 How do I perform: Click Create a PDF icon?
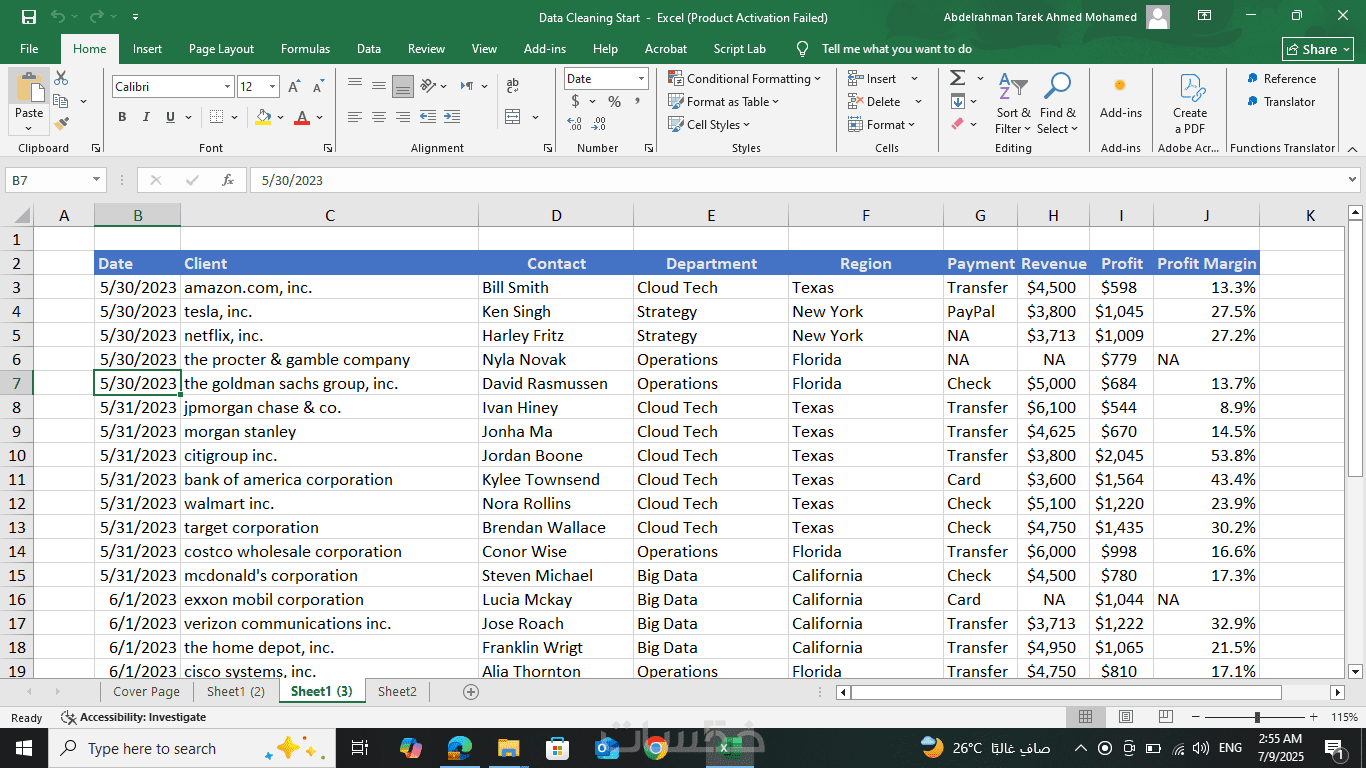[1189, 104]
